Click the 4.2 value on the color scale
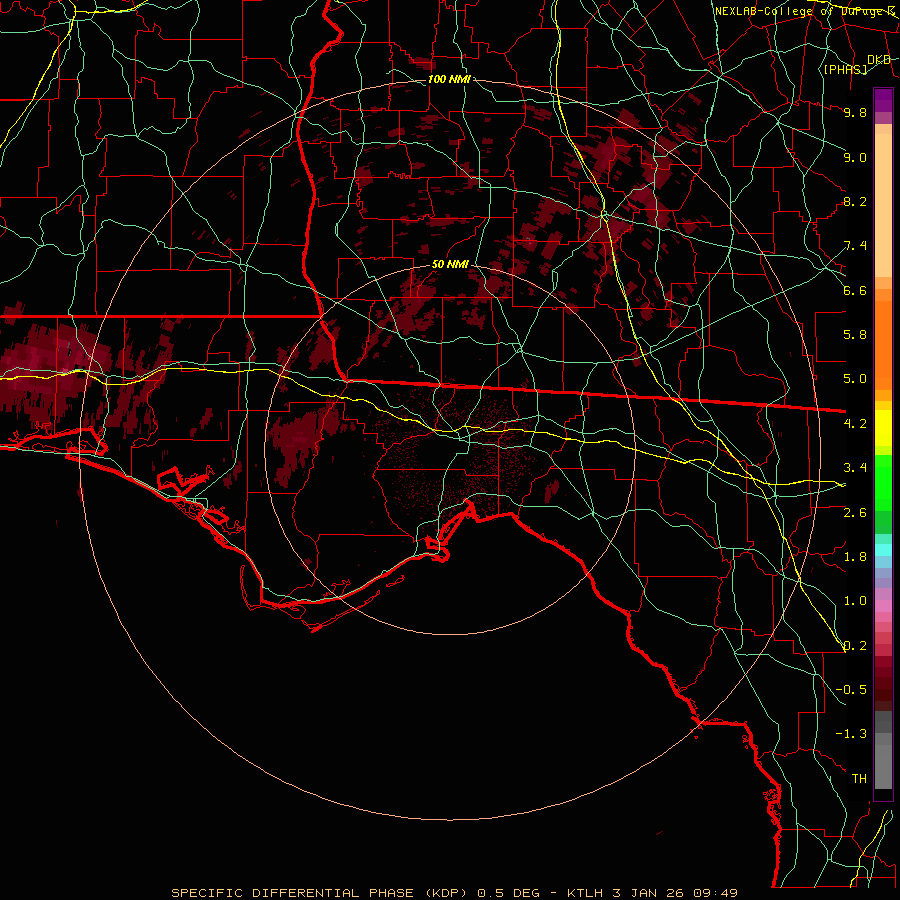This screenshot has width=900, height=900. click(855, 423)
